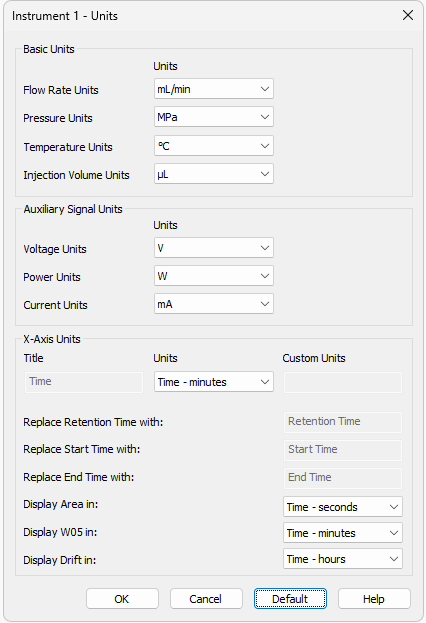
Task: Expand the Pressure Units combo box
Action: [x=214, y=117]
